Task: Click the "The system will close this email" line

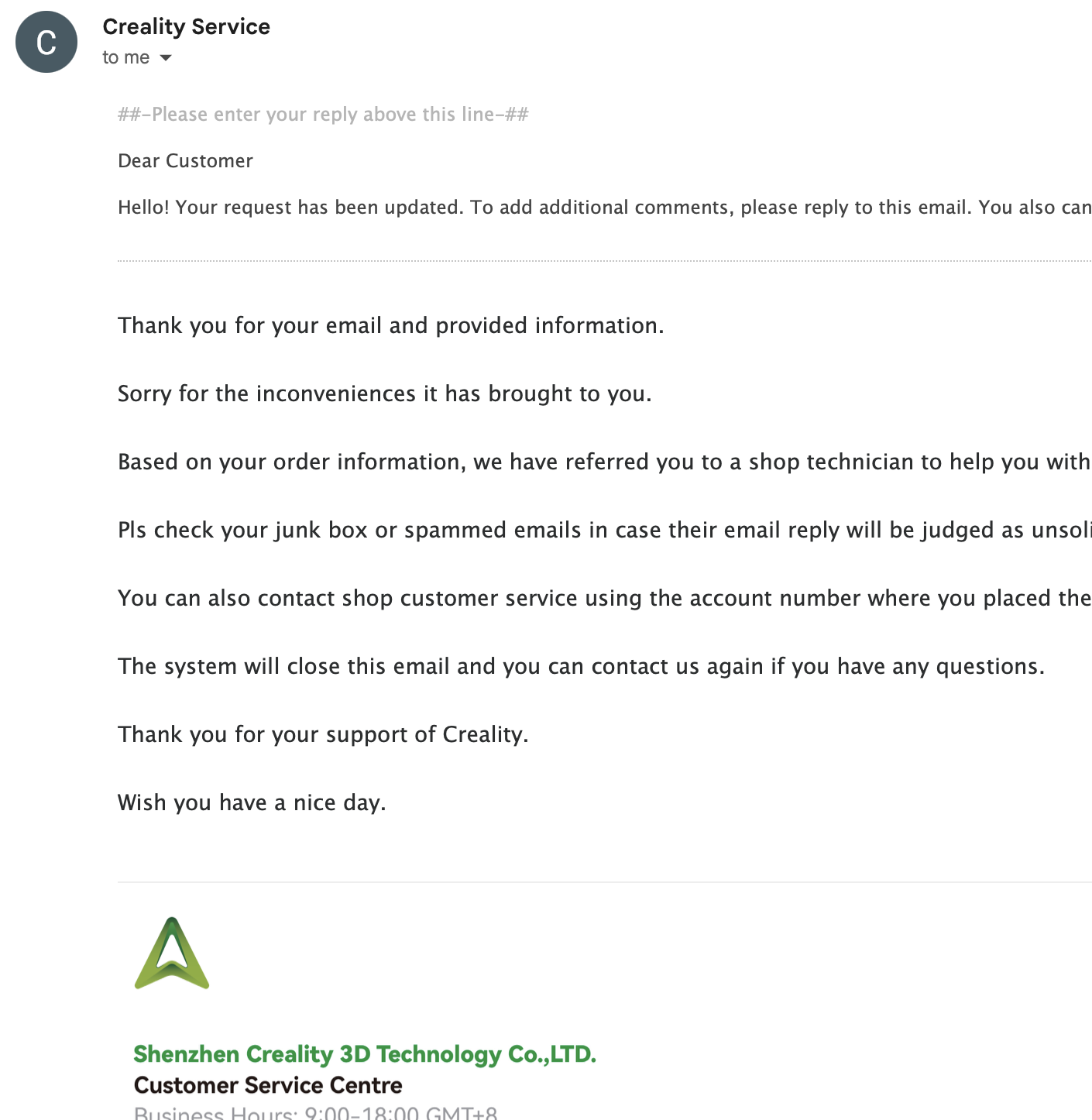Action: click(x=581, y=666)
